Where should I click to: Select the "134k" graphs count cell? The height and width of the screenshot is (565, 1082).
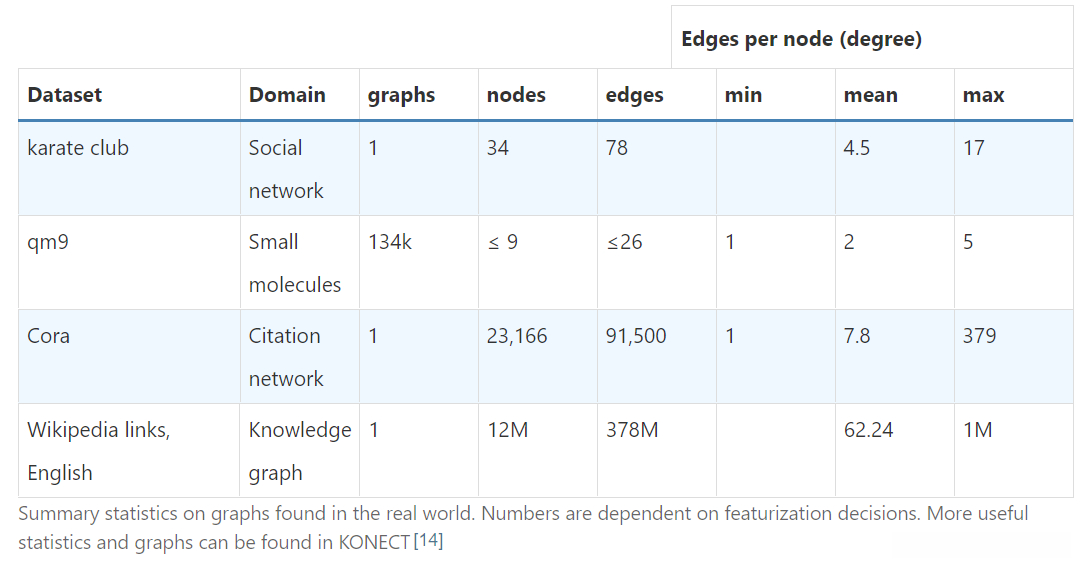pos(389,242)
